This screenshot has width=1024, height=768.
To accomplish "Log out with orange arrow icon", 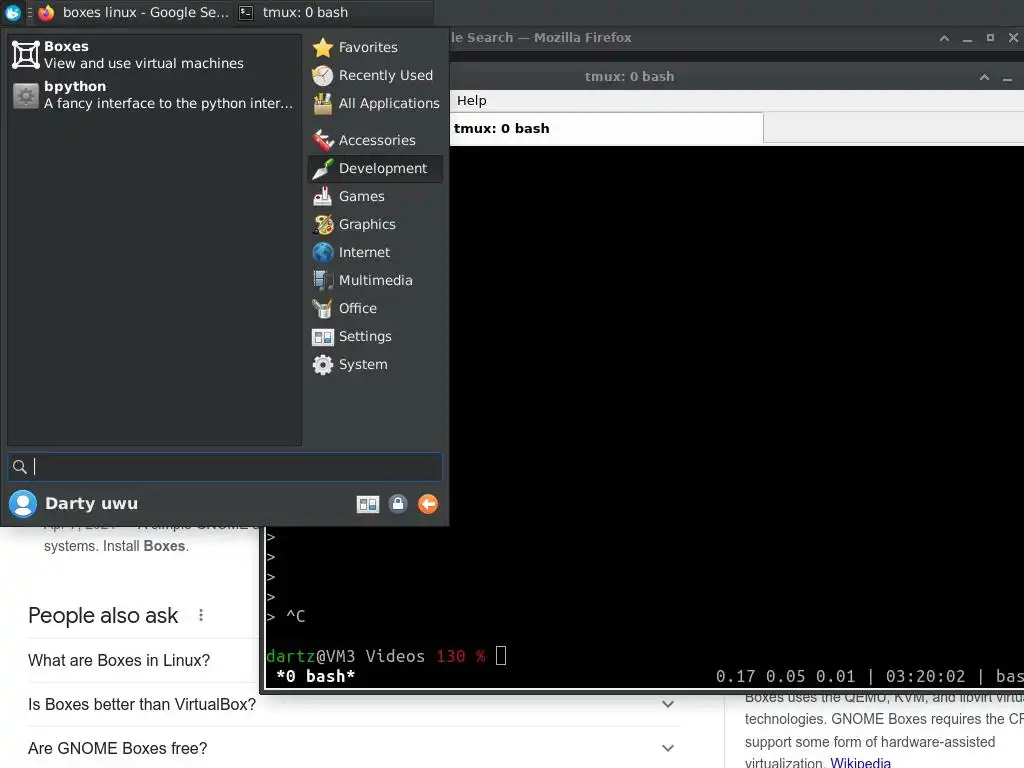I will pos(428,504).
